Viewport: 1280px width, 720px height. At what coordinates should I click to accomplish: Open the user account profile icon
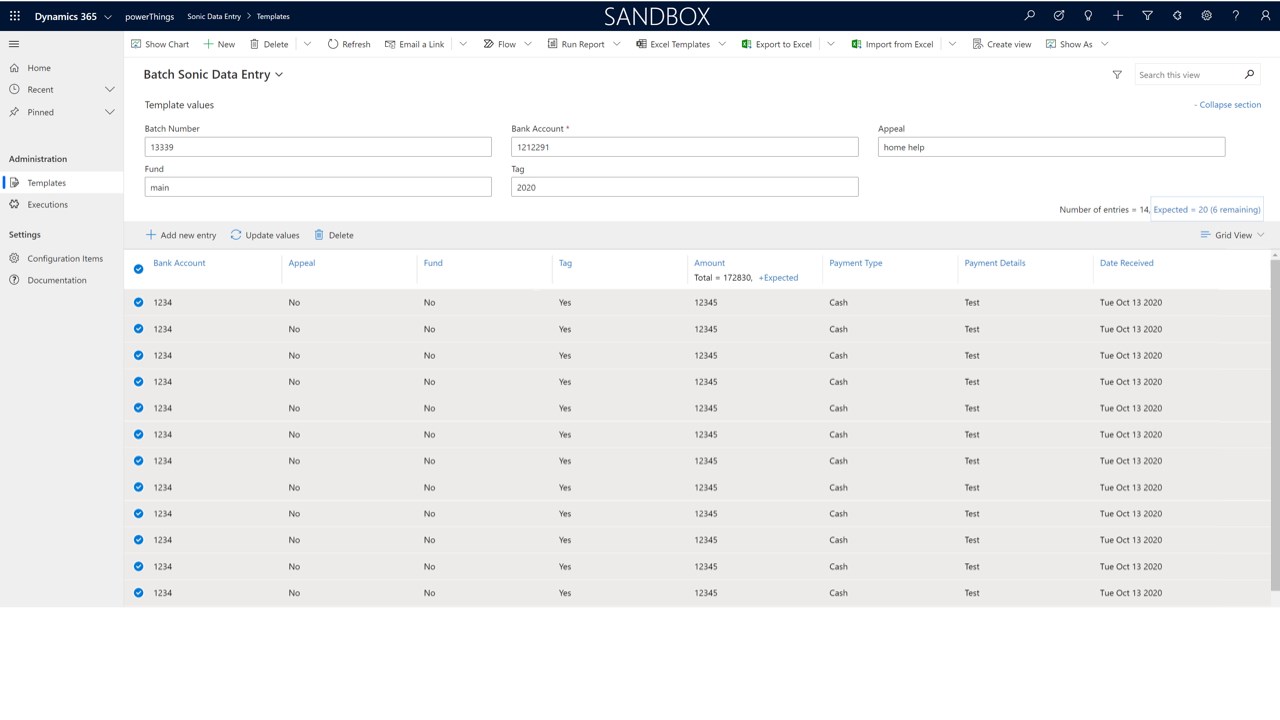[1266, 16]
